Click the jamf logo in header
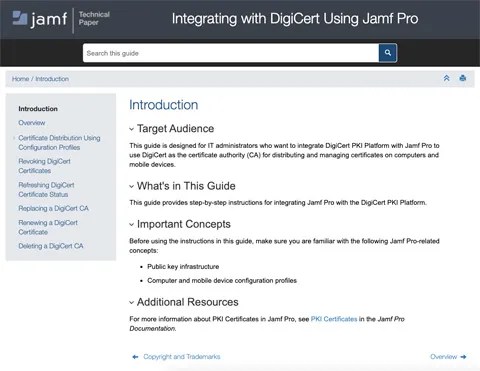 pyautogui.click(x=40, y=19)
